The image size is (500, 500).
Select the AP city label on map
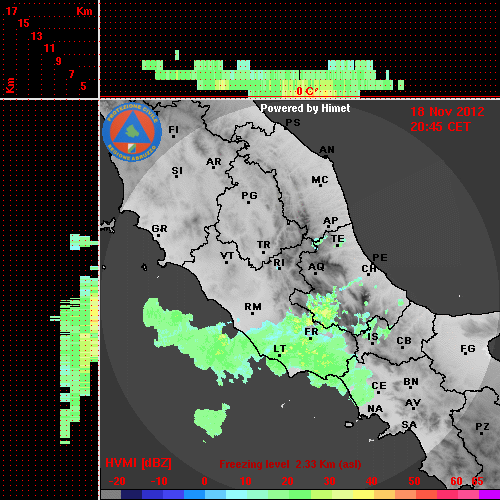[x=330, y=220]
